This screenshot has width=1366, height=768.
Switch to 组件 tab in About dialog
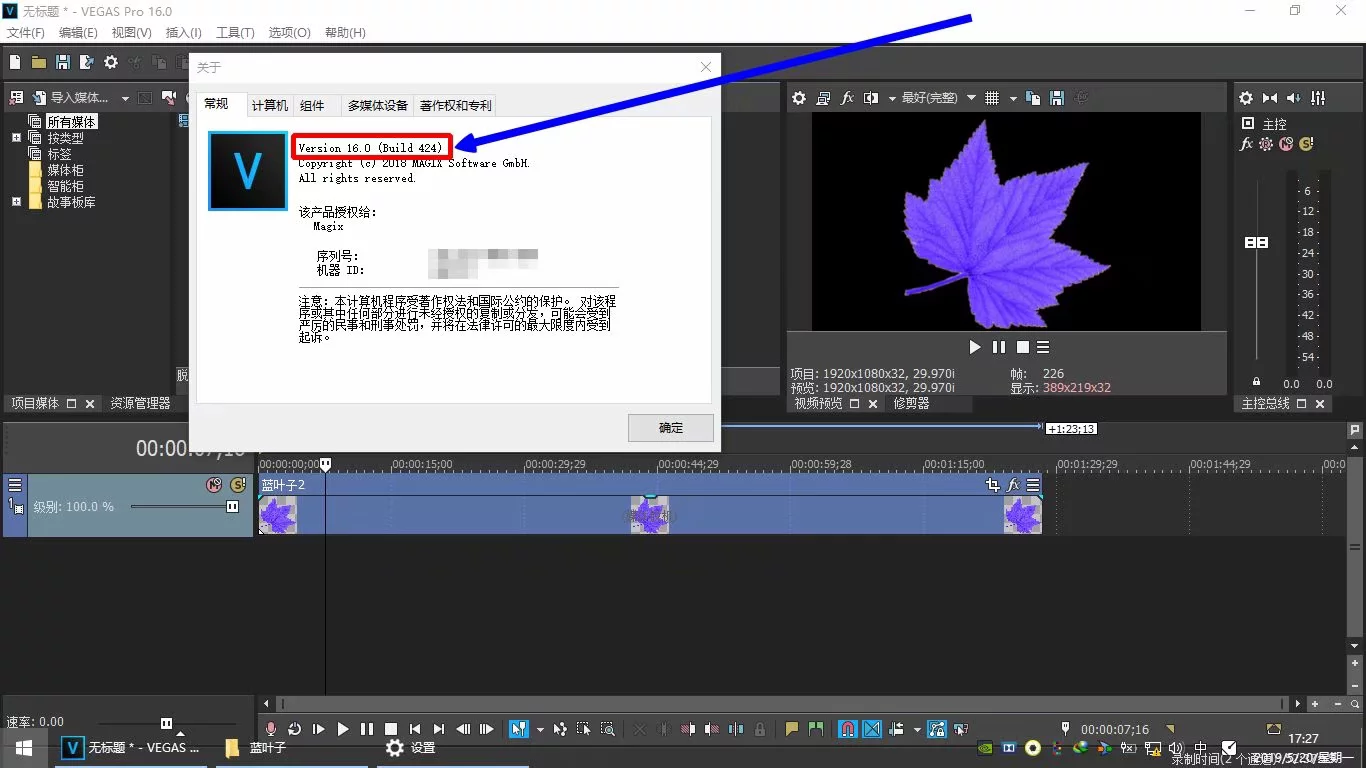click(x=312, y=105)
